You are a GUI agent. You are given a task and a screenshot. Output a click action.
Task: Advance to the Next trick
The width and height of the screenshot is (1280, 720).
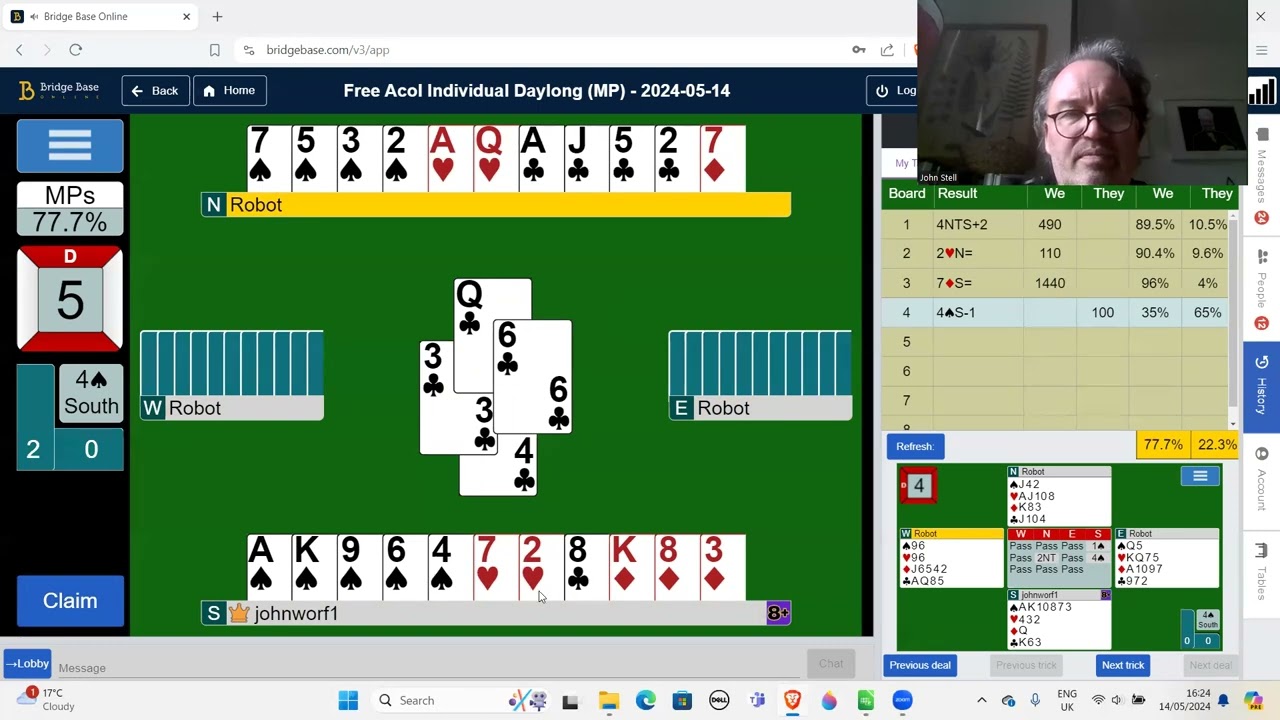[1122, 665]
